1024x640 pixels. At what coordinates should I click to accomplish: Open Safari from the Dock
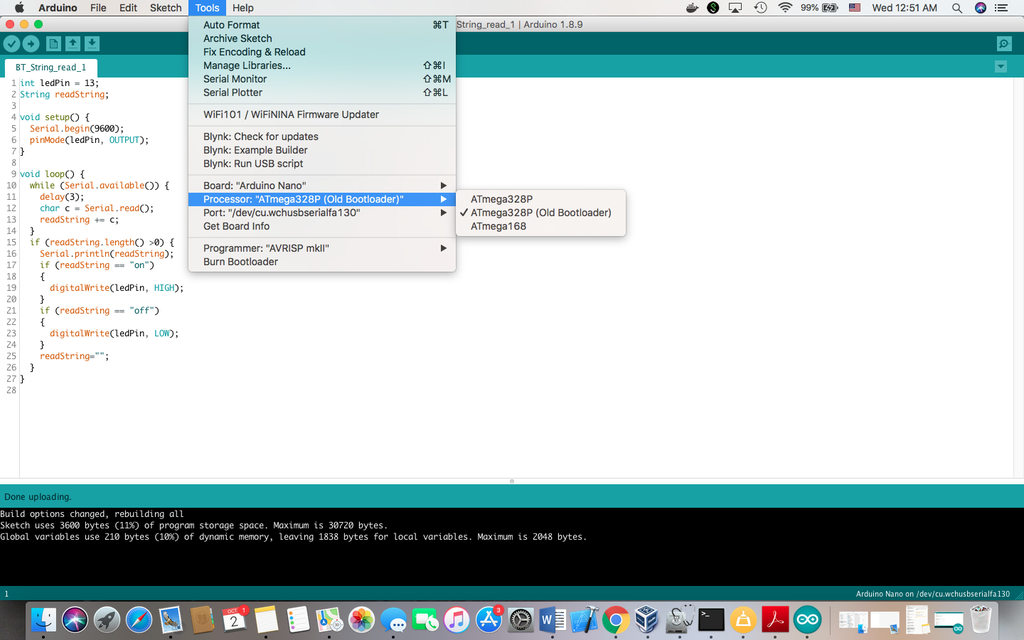(138, 619)
